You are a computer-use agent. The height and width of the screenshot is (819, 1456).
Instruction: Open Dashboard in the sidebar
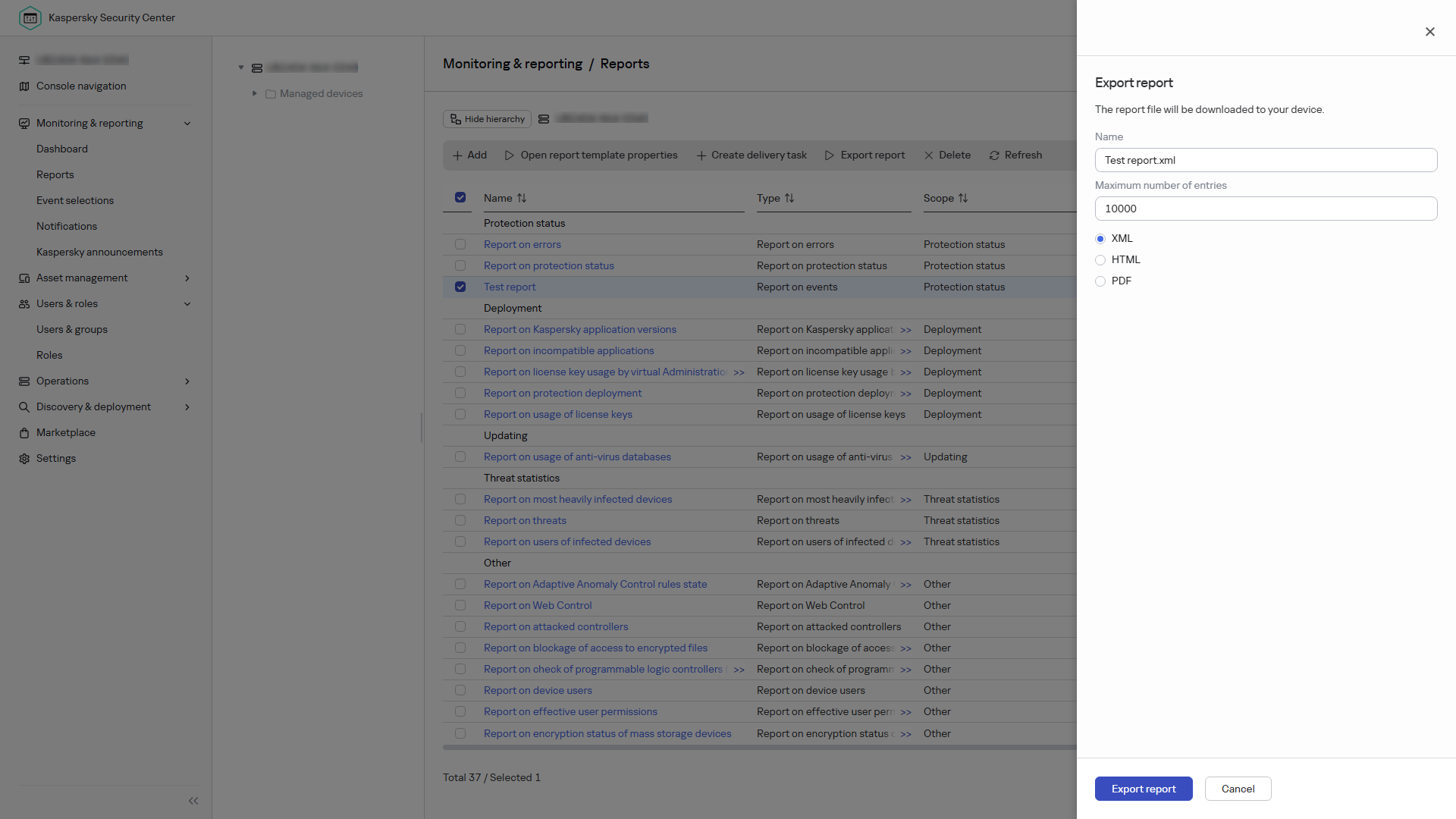pyautogui.click(x=62, y=149)
